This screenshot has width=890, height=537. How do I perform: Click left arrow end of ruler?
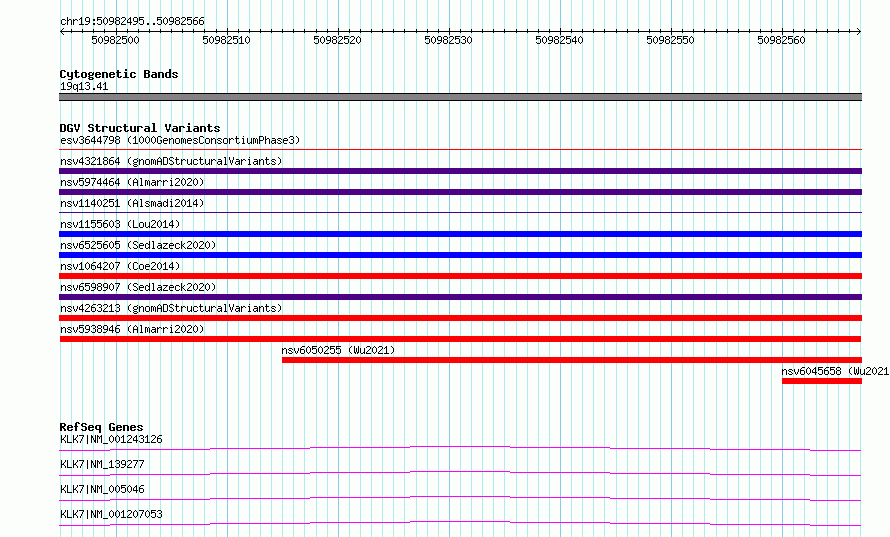coord(62,31)
